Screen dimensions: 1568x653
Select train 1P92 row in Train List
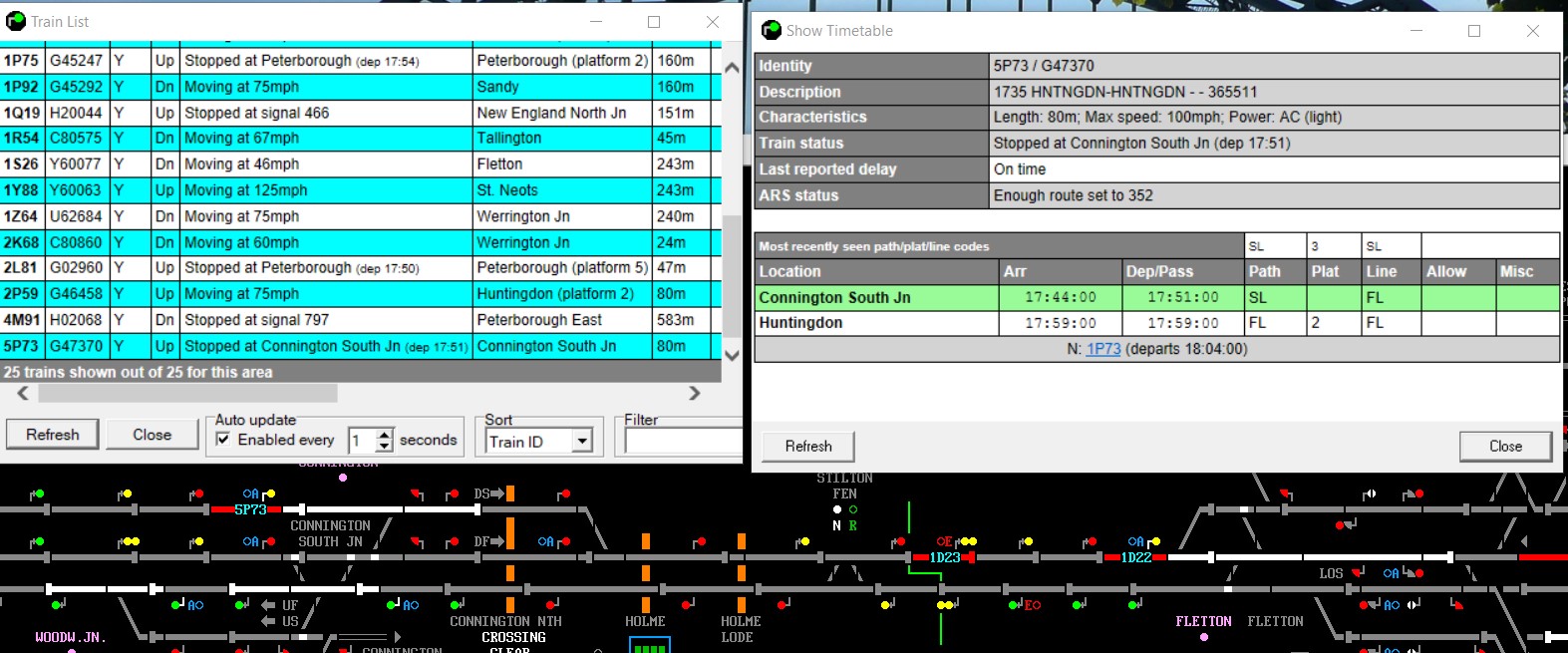click(x=360, y=87)
